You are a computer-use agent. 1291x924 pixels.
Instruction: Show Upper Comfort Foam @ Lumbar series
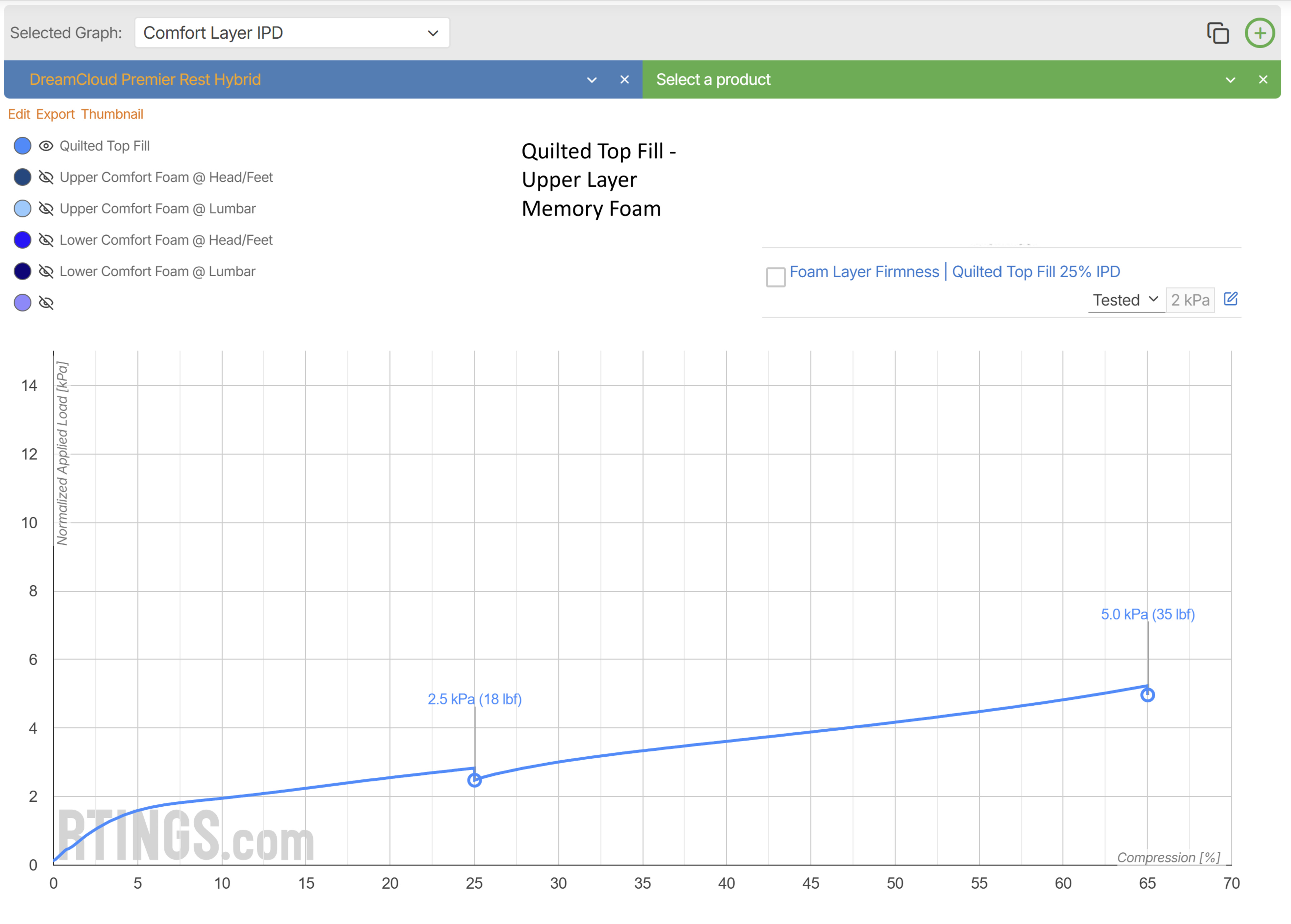click(x=46, y=209)
